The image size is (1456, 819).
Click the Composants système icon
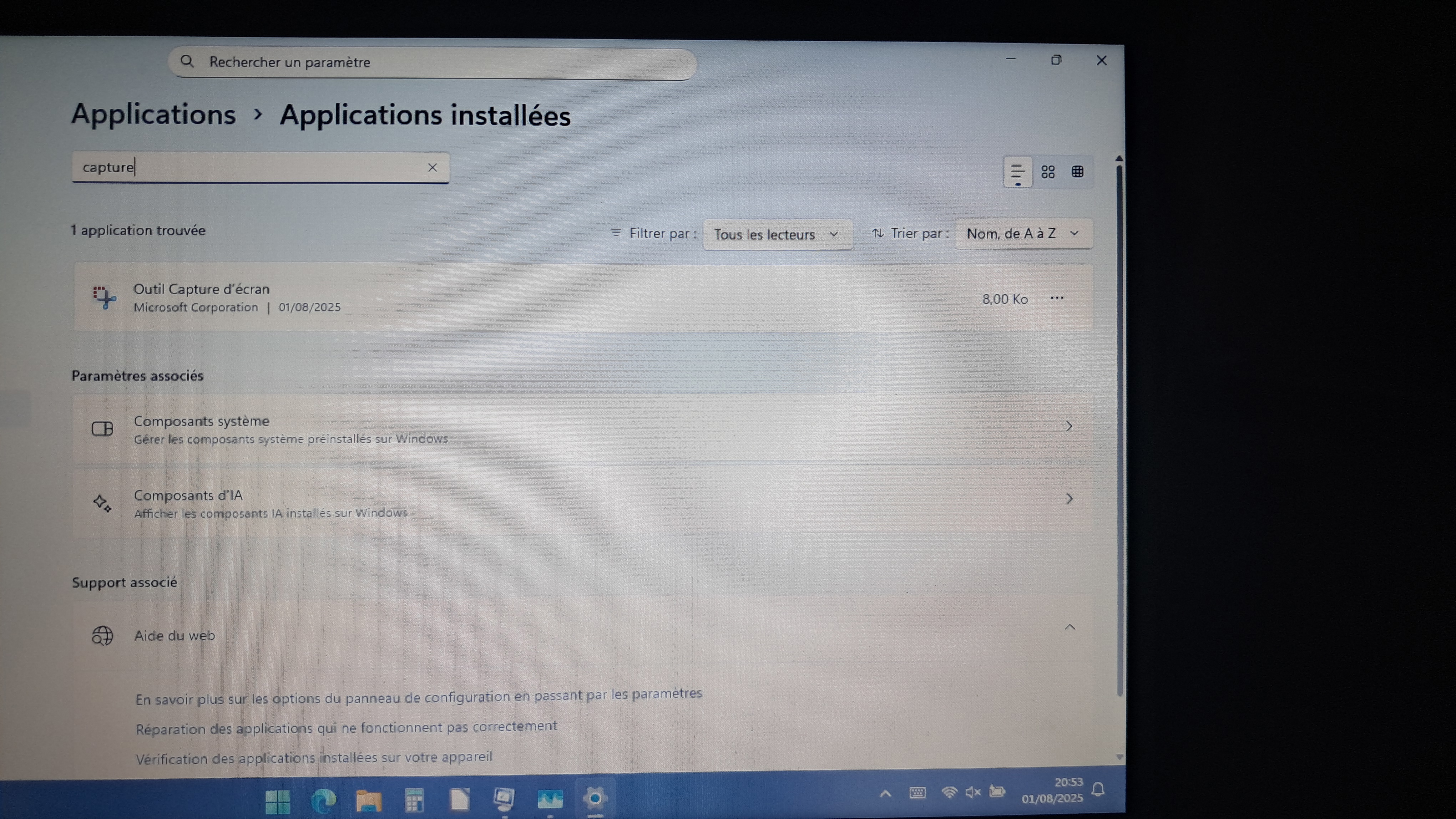click(102, 429)
